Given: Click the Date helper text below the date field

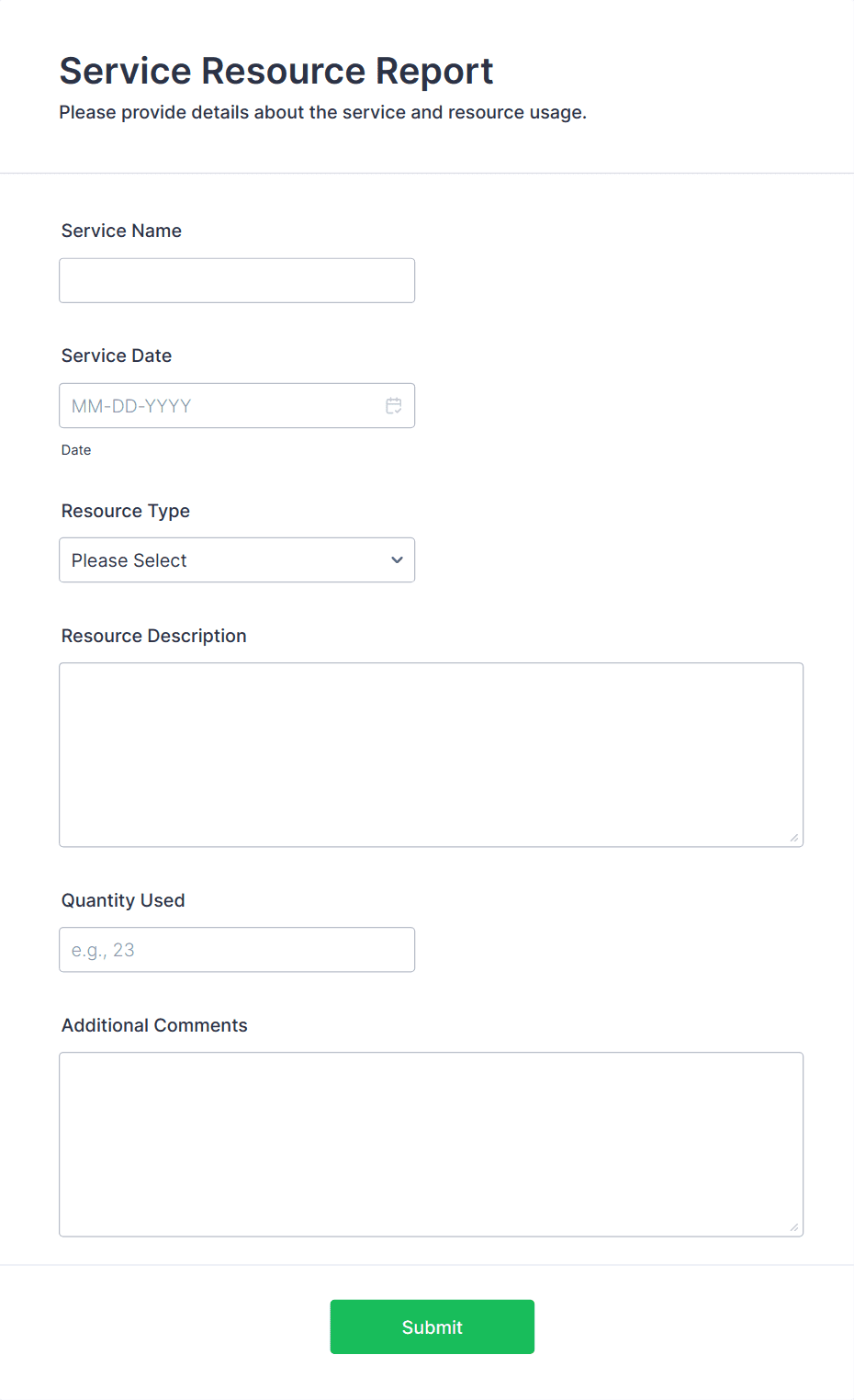Looking at the screenshot, I should [x=75, y=449].
